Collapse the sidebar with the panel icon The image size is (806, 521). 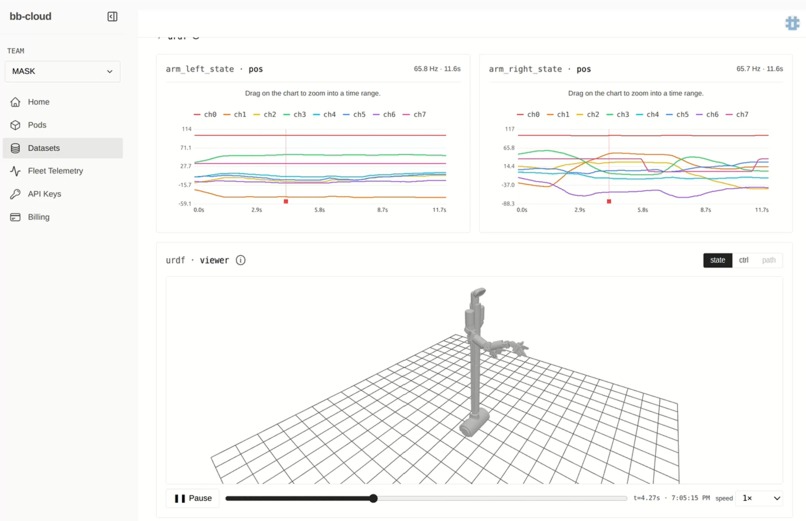coord(112,16)
